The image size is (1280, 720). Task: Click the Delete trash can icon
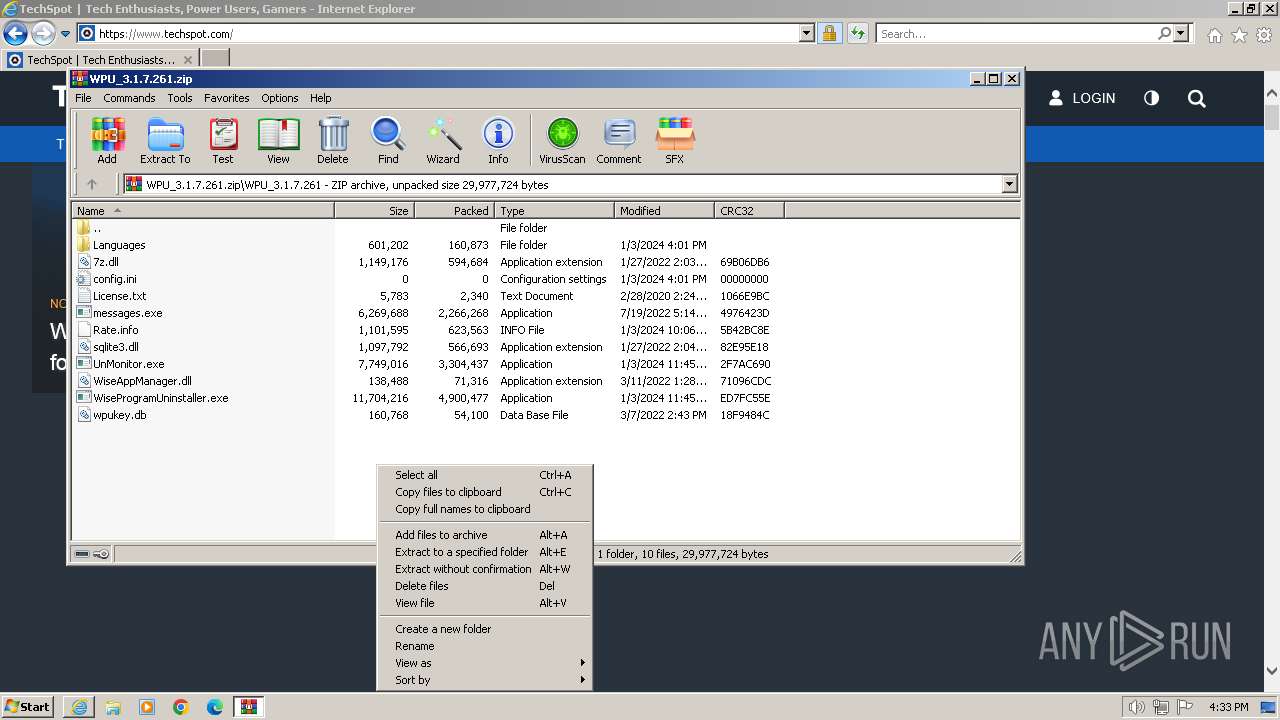tap(333, 140)
